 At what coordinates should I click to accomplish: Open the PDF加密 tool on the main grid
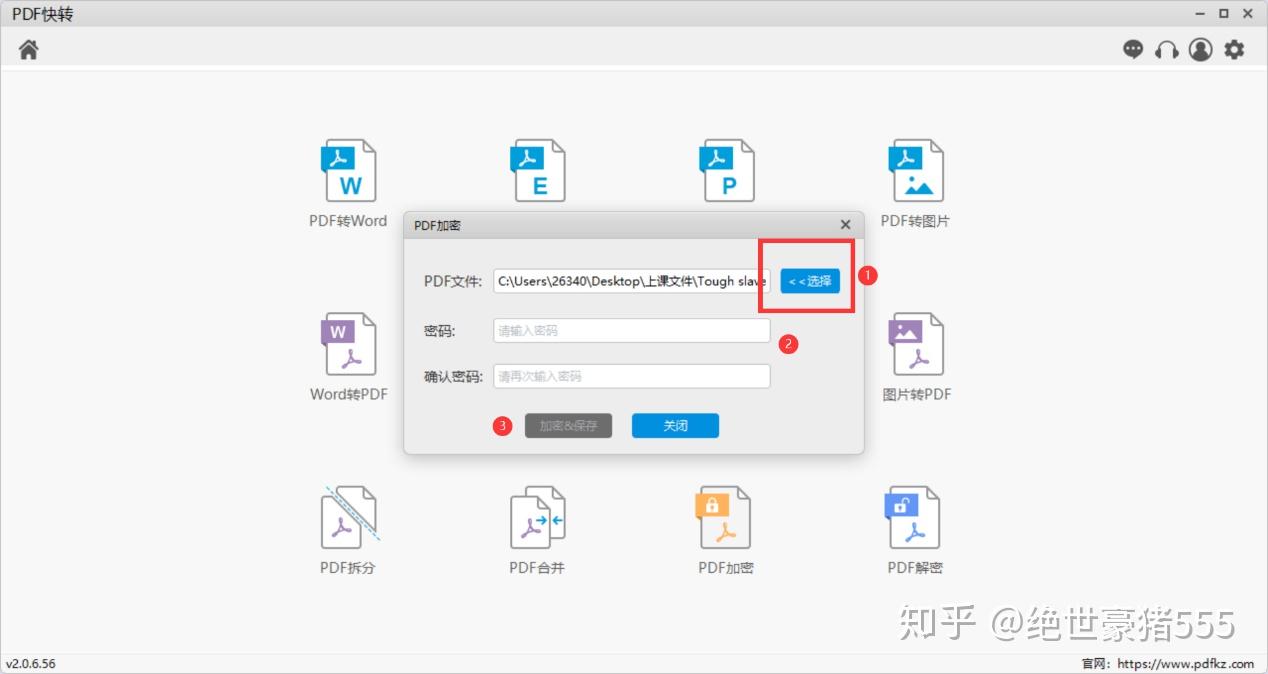click(726, 531)
